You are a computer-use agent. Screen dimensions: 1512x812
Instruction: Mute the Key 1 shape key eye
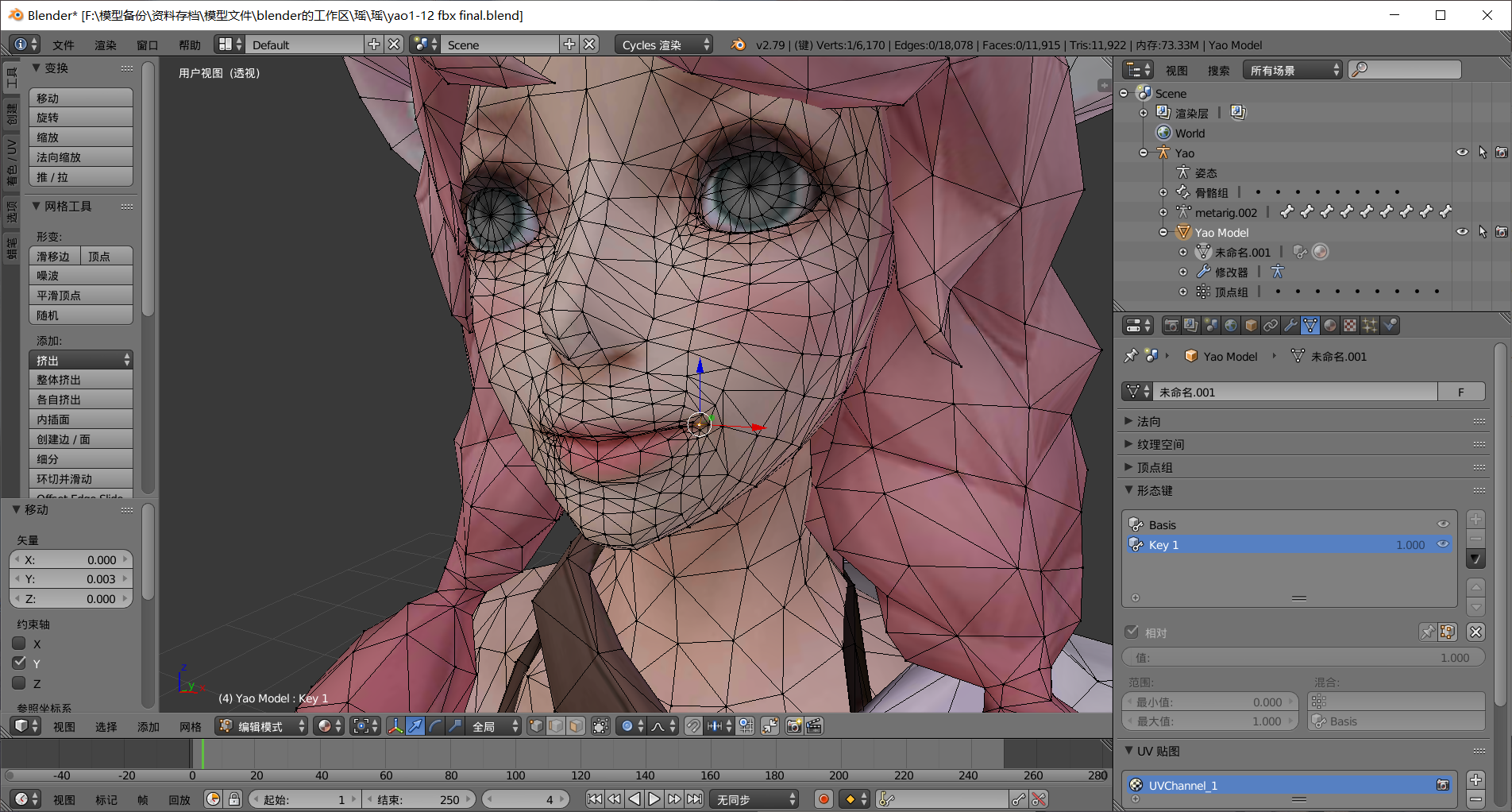click(1443, 544)
